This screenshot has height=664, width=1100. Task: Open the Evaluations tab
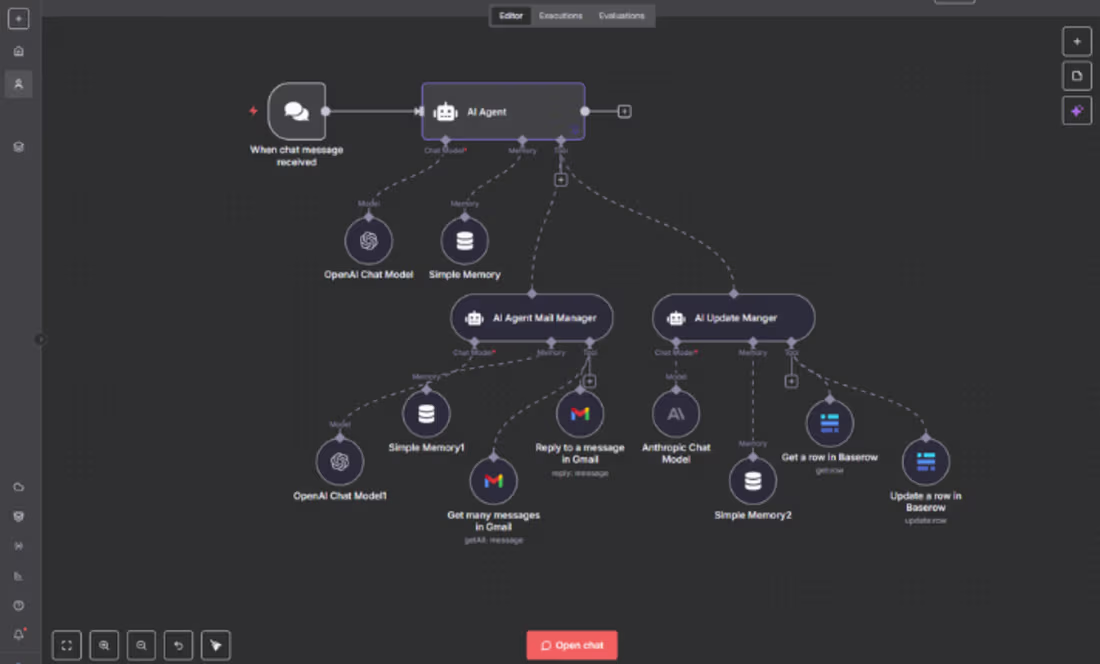click(x=621, y=15)
